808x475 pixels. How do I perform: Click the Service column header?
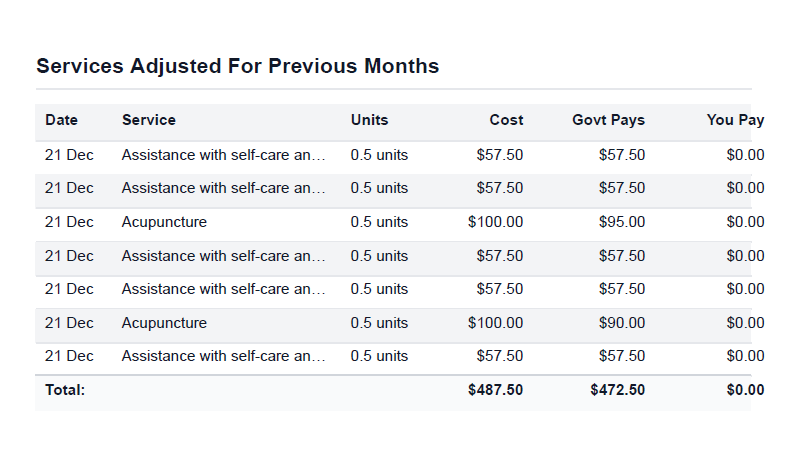(148, 120)
